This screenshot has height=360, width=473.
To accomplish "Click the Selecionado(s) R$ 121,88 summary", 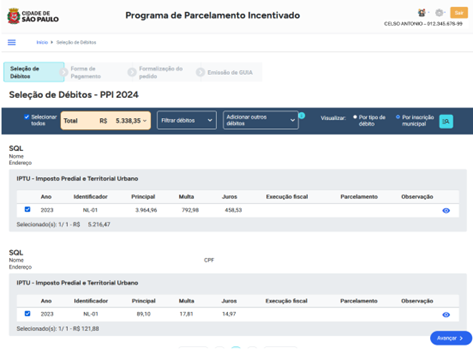I will pyautogui.click(x=58, y=329).
